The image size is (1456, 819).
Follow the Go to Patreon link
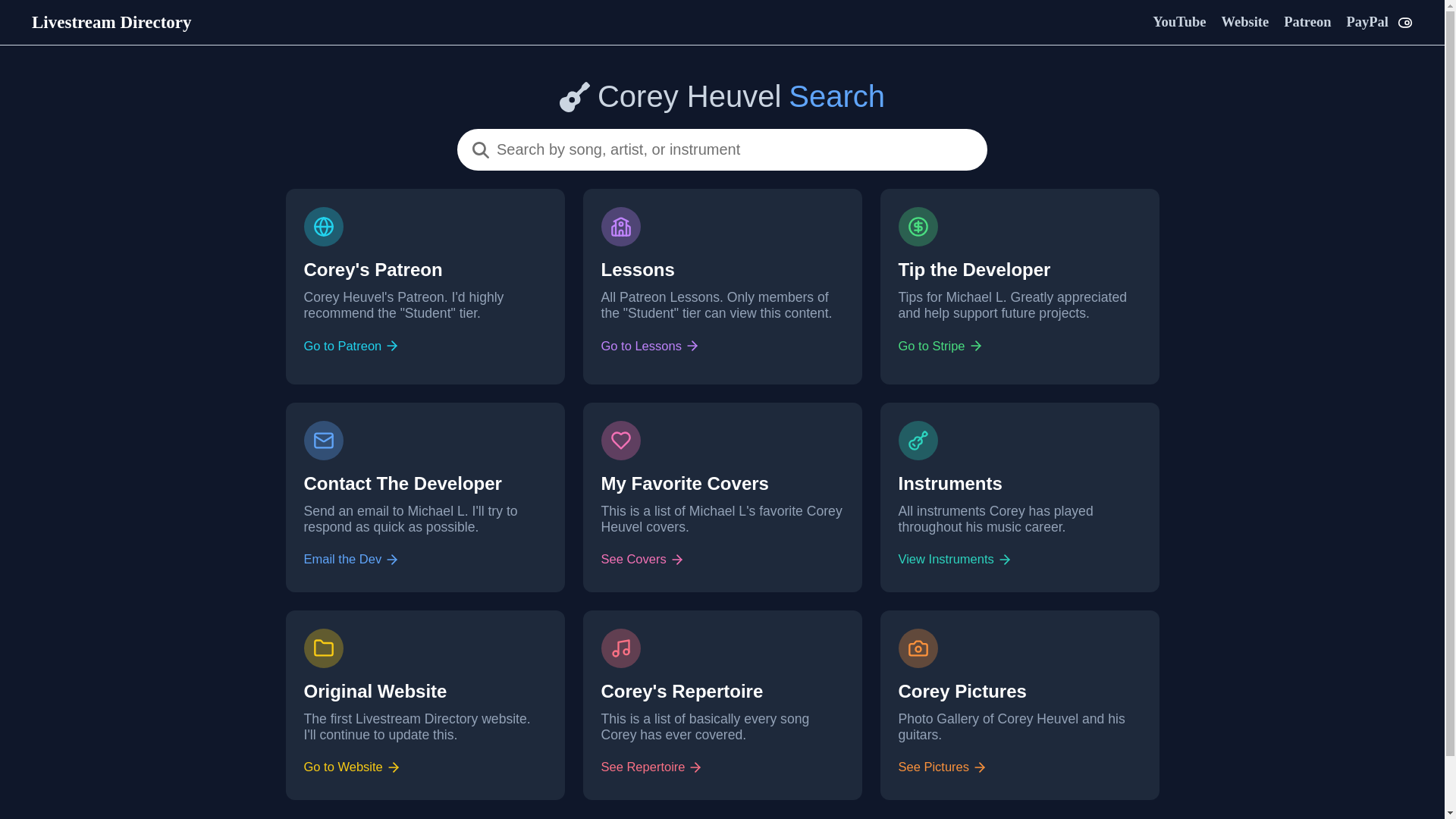pos(351,346)
